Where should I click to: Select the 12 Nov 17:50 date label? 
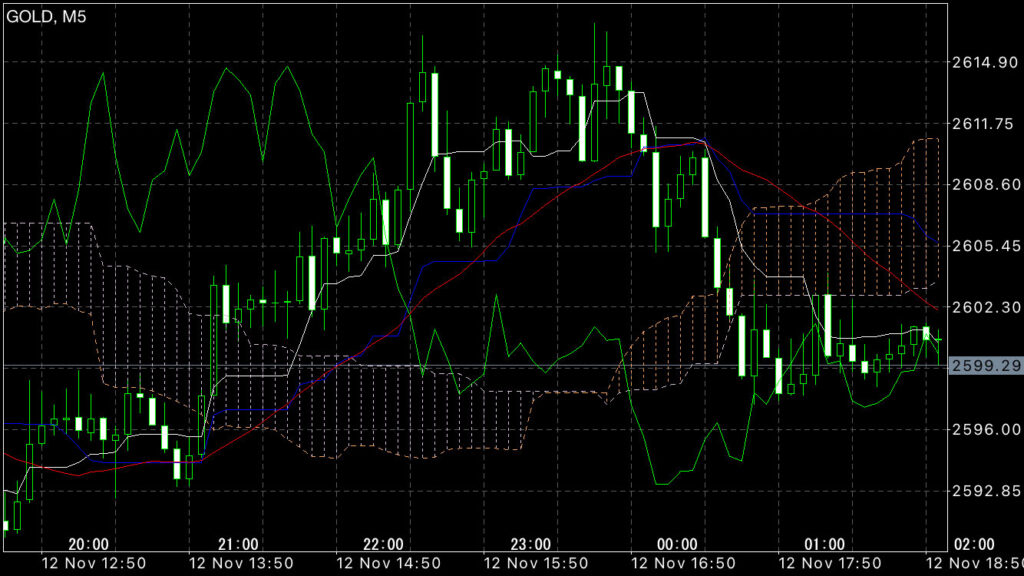(825, 564)
